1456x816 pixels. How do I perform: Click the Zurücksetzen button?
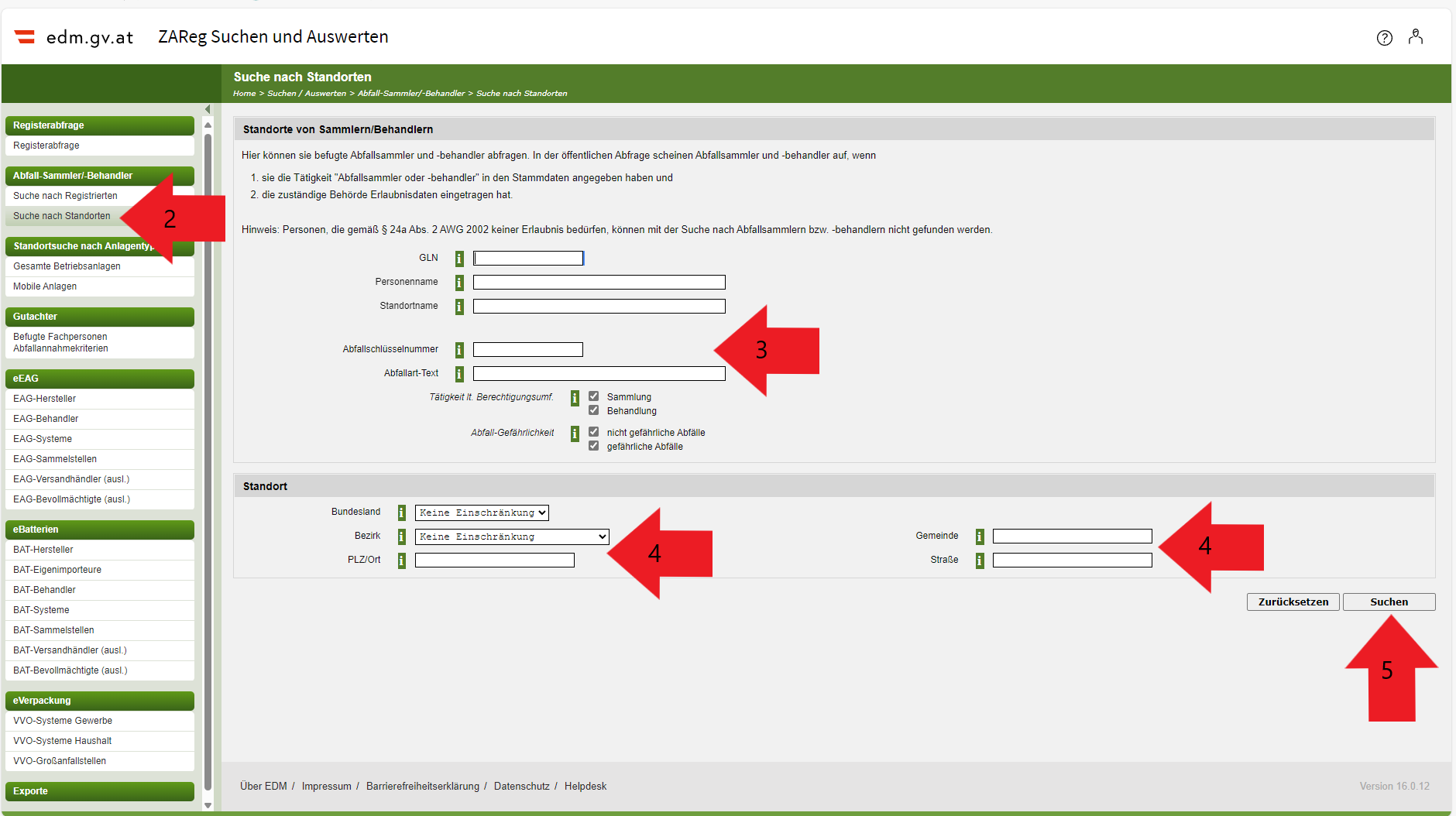tap(1293, 602)
